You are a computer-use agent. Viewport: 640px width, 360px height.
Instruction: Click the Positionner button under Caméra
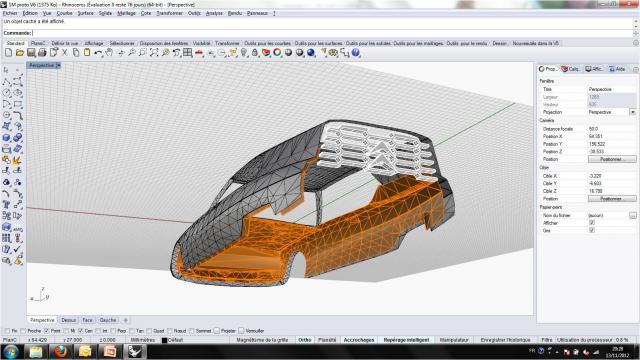612,159
